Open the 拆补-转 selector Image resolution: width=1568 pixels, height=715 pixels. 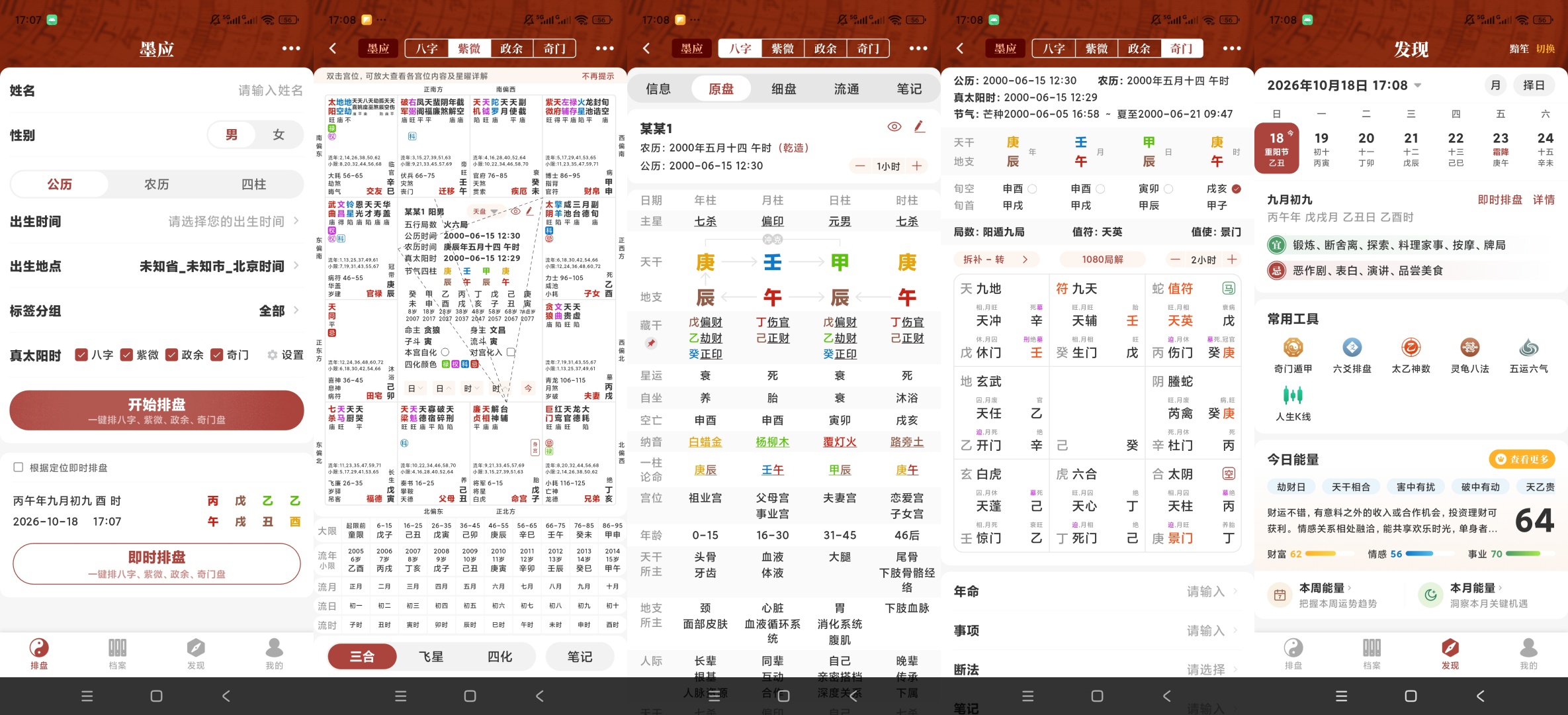(x=996, y=260)
